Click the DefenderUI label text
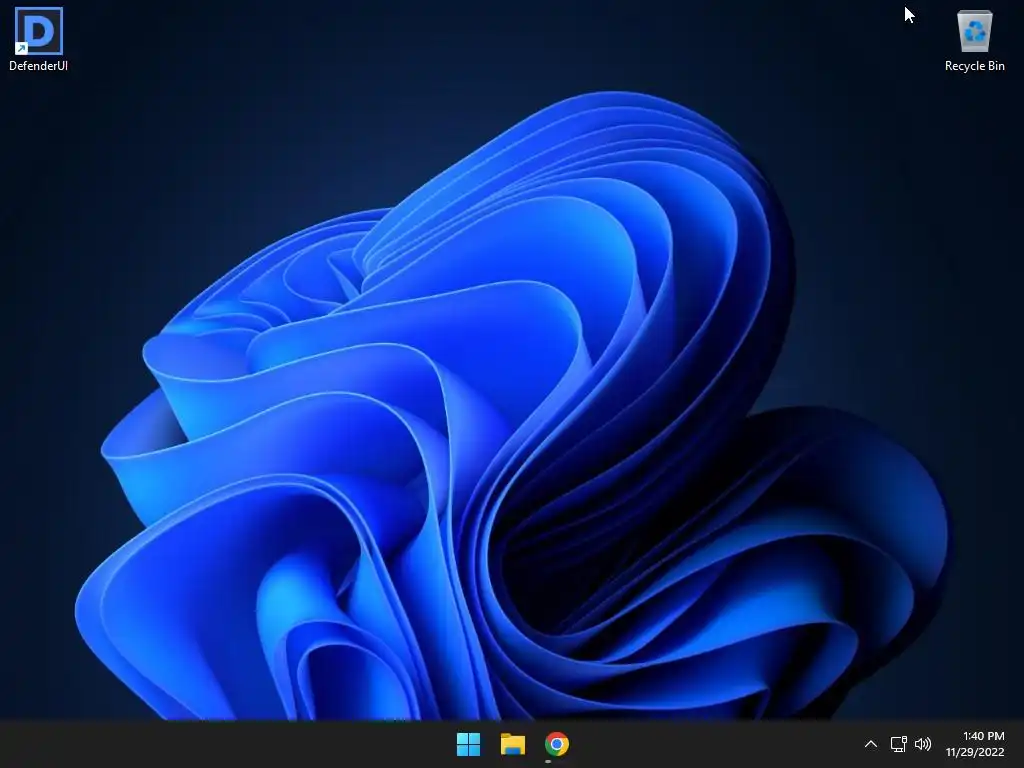Image resolution: width=1024 pixels, height=768 pixels. [x=39, y=66]
